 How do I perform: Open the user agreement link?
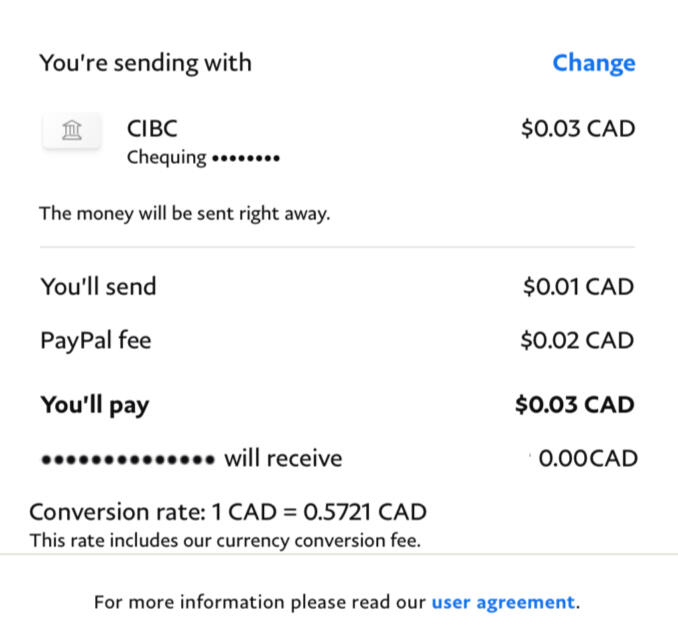tap(503, 602)
